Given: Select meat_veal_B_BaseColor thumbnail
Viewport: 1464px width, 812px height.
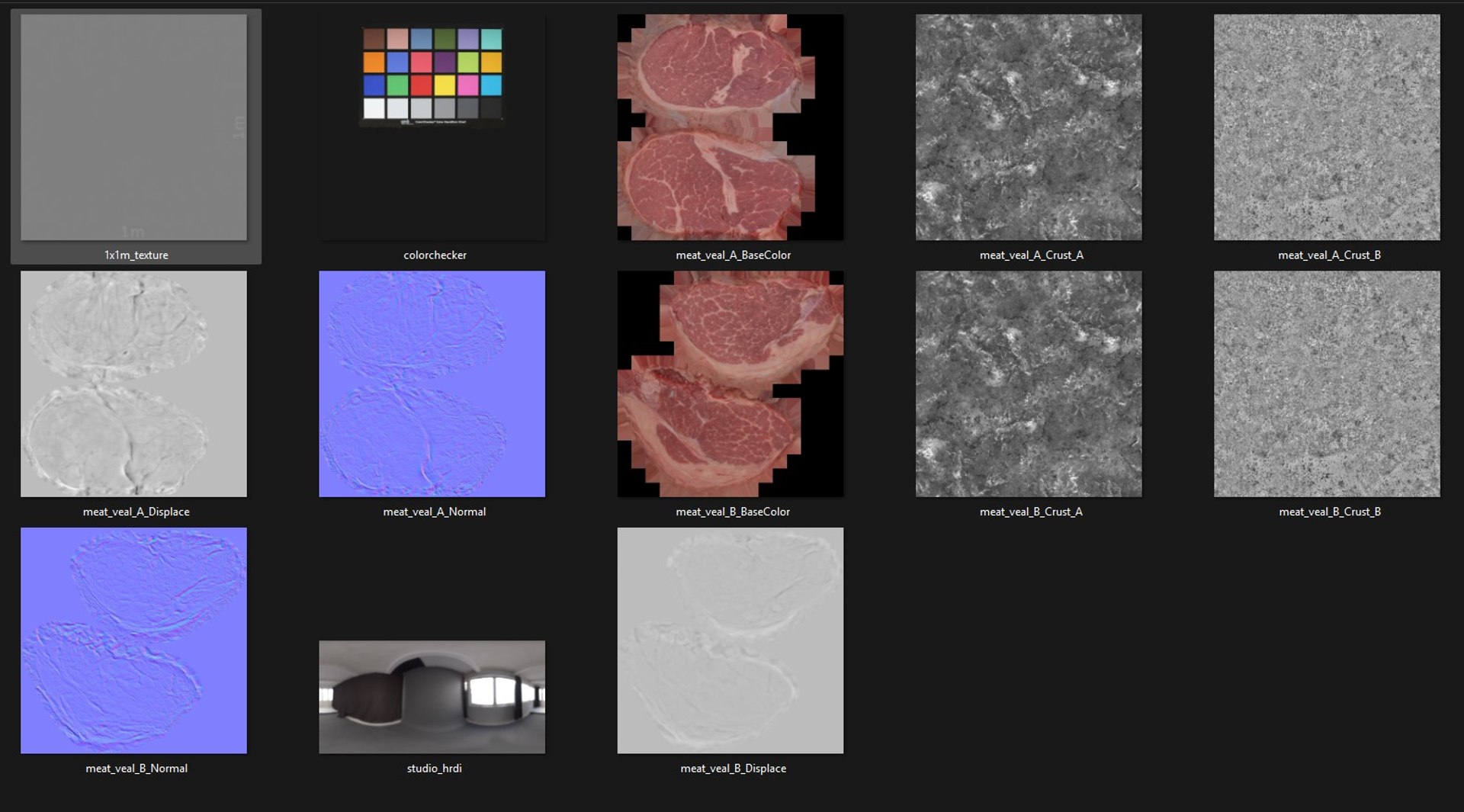Looking at the screenshot, I should pos(730,384).
